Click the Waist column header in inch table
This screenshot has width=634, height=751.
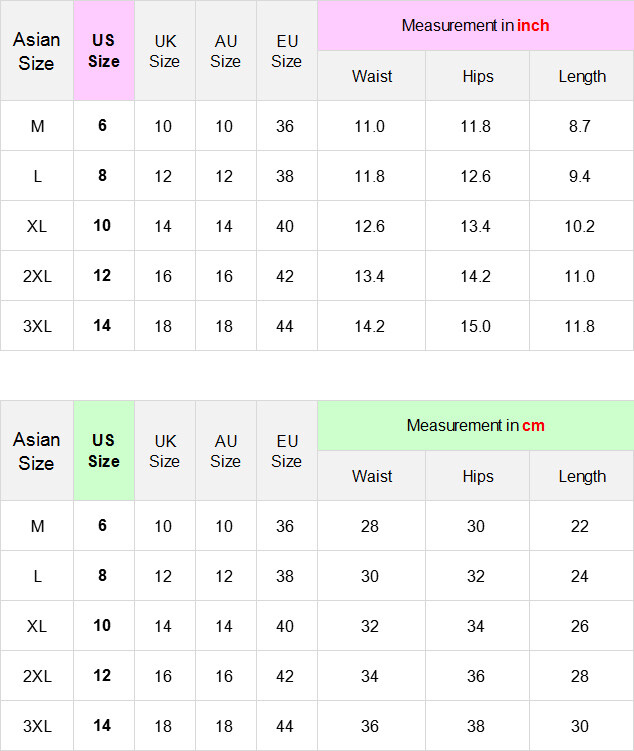click(x=372, y=76)
